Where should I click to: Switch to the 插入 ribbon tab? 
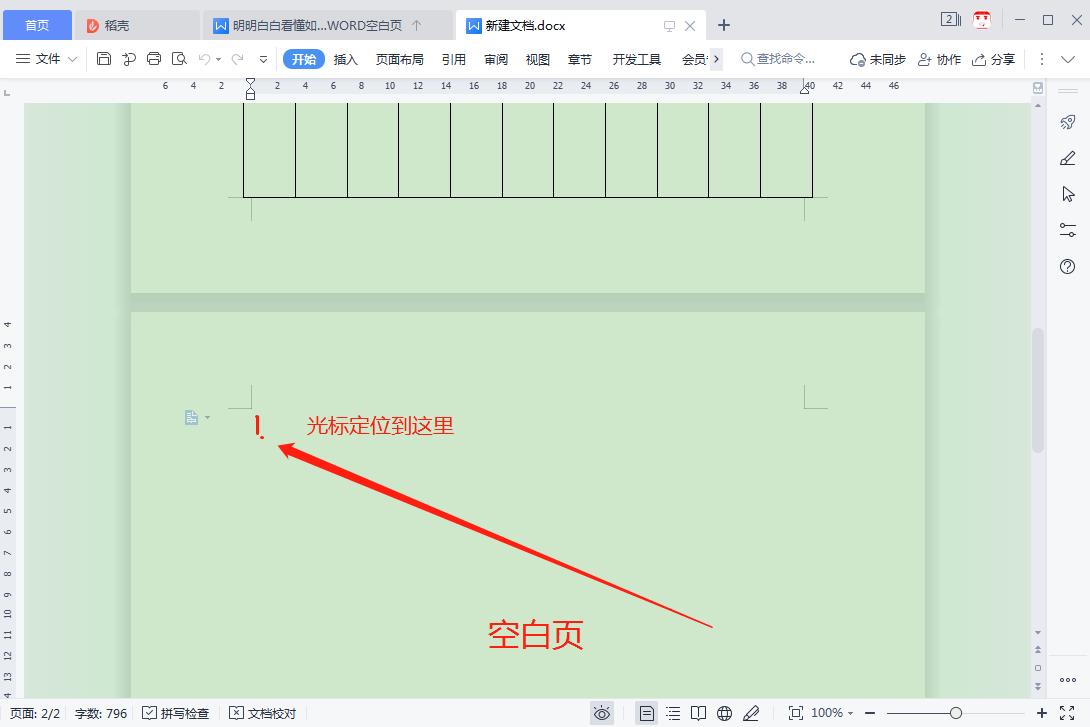(x=345, y=60)
